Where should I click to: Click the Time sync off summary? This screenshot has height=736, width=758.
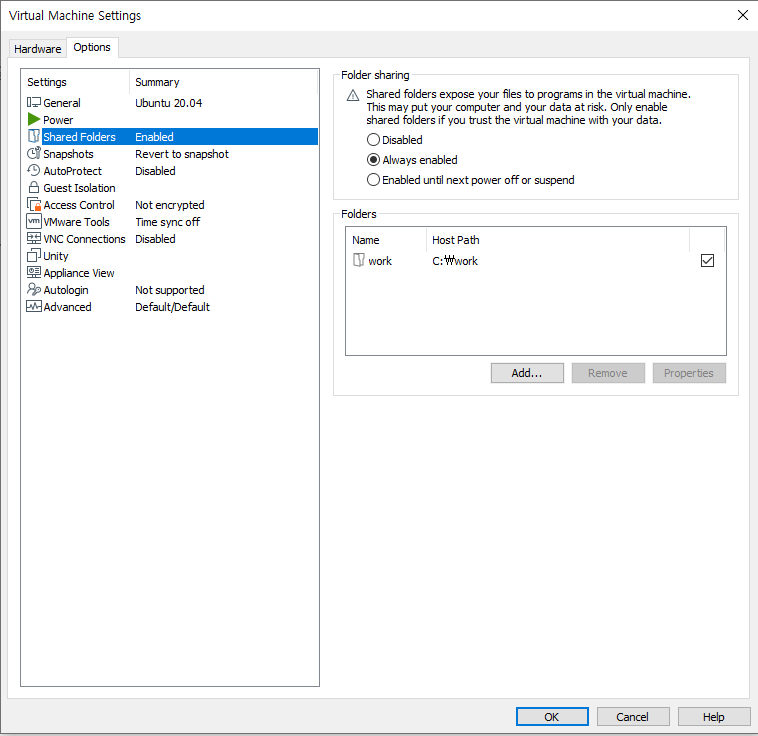[x=168, y=222]
